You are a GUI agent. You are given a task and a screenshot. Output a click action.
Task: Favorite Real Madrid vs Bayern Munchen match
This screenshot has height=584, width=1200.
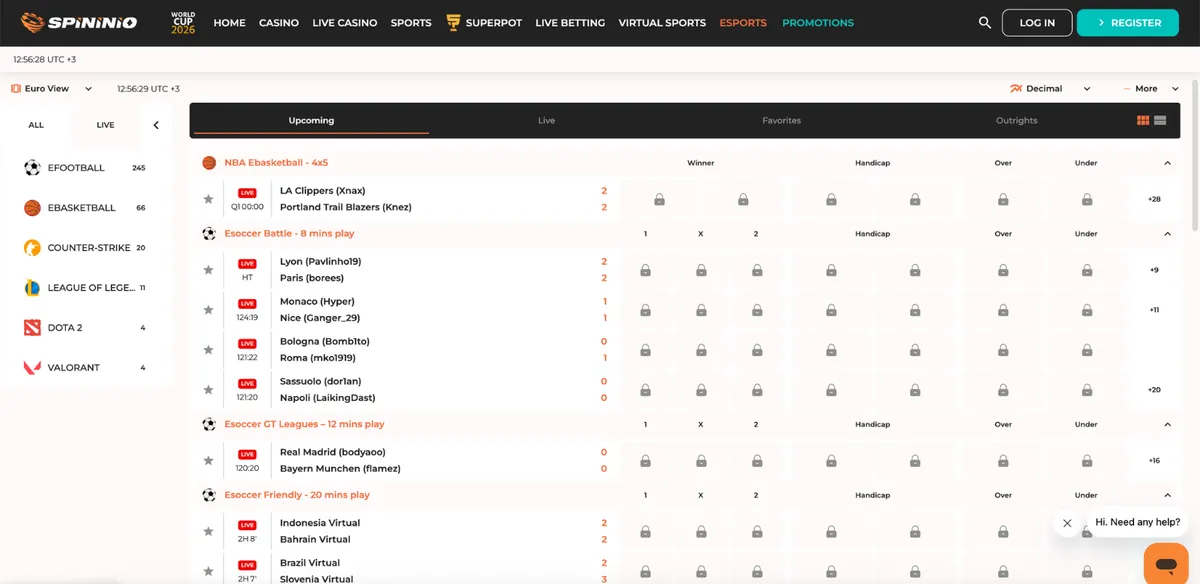coord(208,461)
